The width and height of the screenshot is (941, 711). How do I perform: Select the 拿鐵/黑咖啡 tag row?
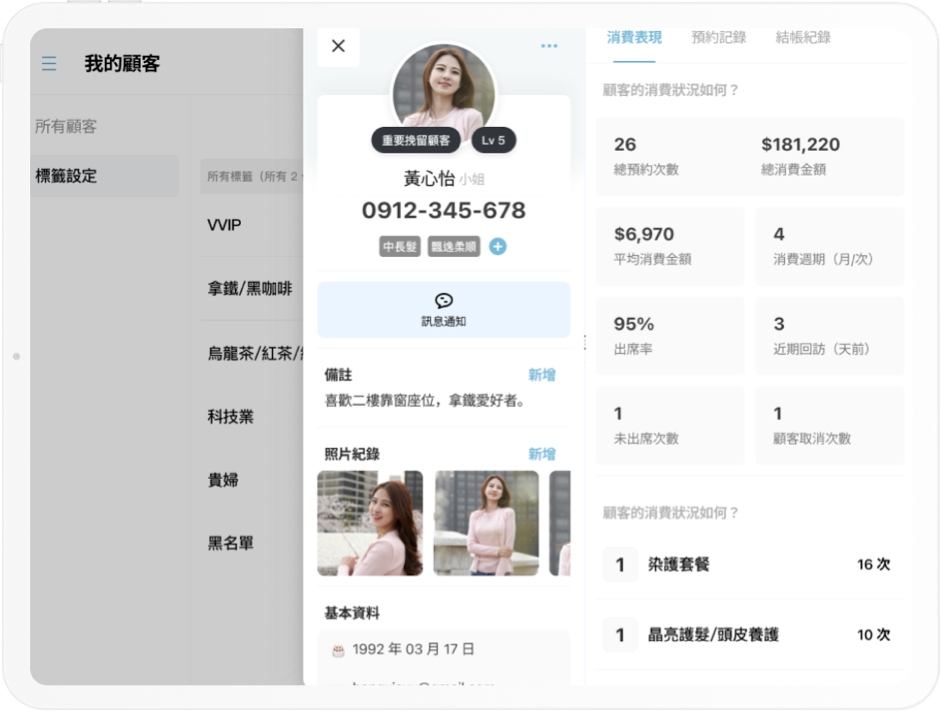pos(251,289)
